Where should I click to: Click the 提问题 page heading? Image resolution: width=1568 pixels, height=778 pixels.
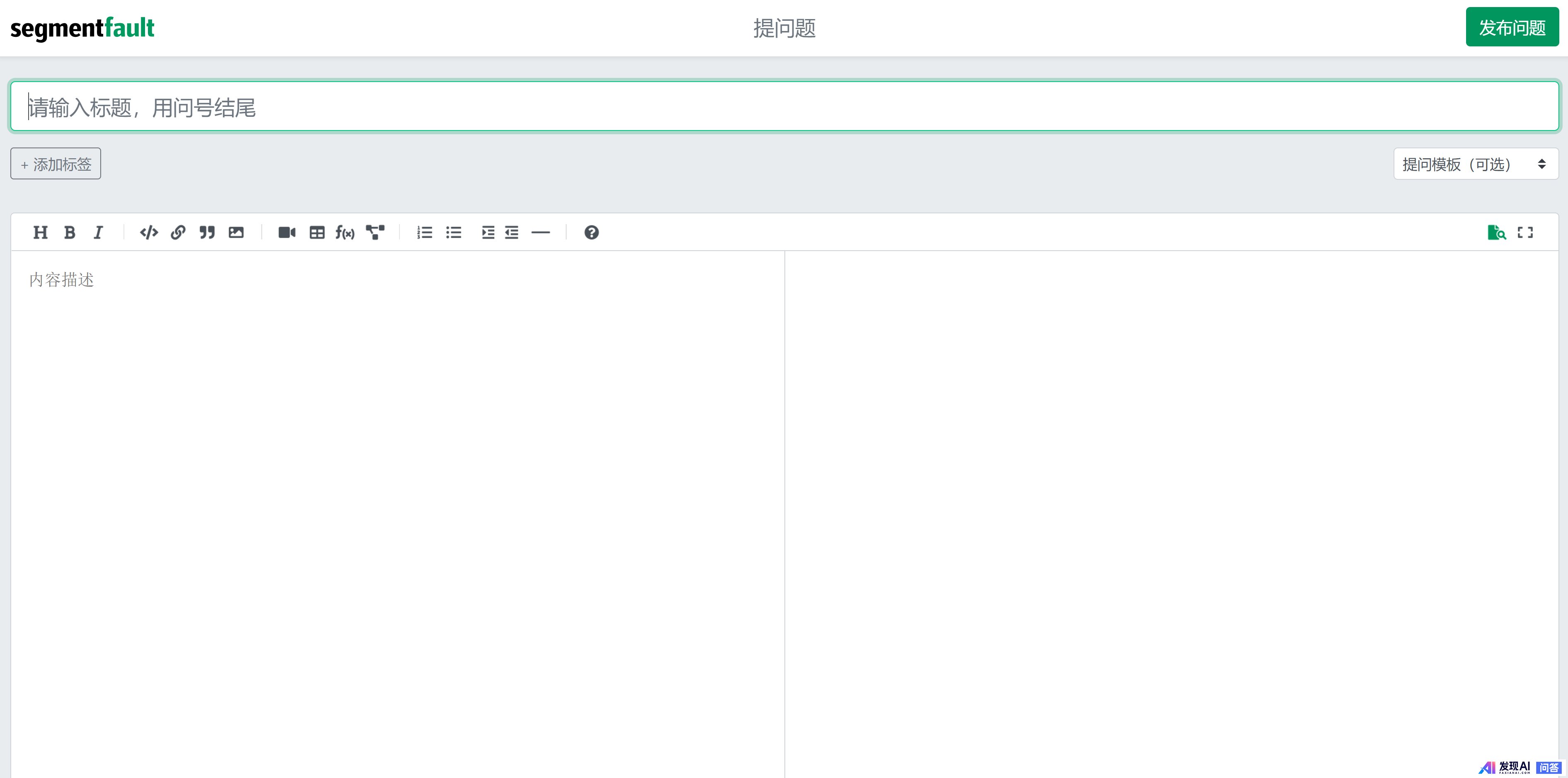click(784, 28)
